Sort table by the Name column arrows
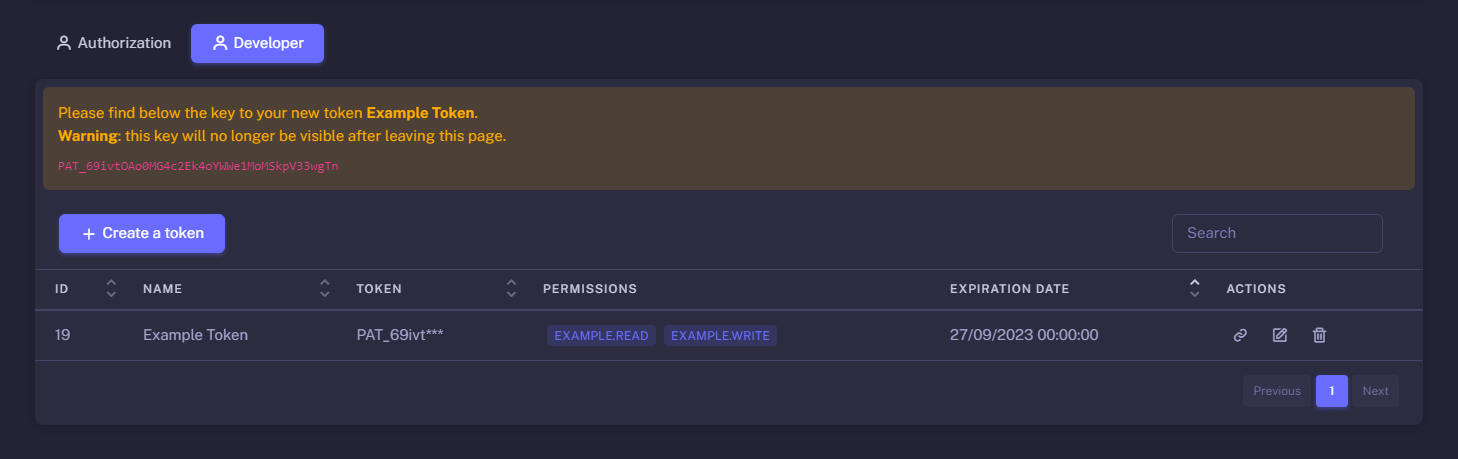 (324, 289)
